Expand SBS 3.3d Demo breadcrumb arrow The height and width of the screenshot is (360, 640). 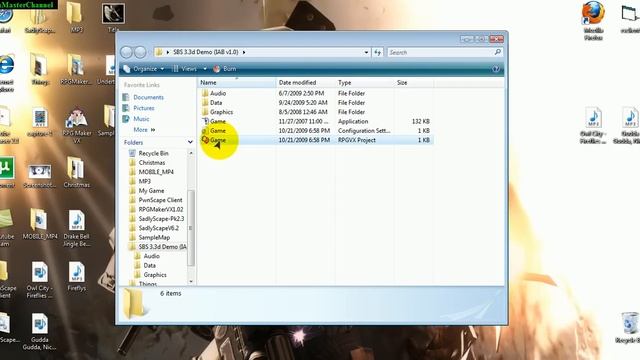(x=244, y=52)
